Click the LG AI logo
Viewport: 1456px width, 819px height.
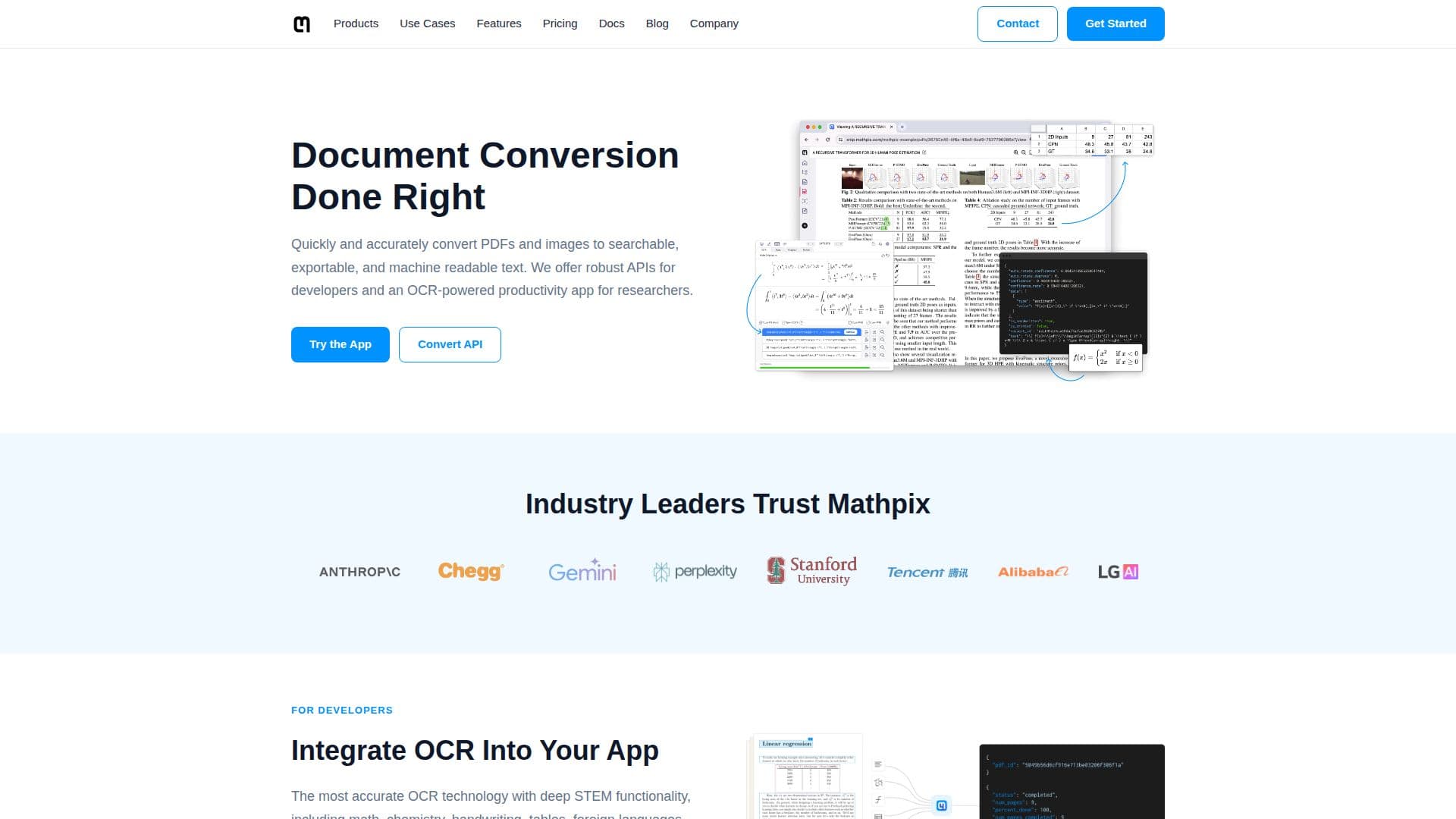pyautogui.click(x=1118, y=572)
